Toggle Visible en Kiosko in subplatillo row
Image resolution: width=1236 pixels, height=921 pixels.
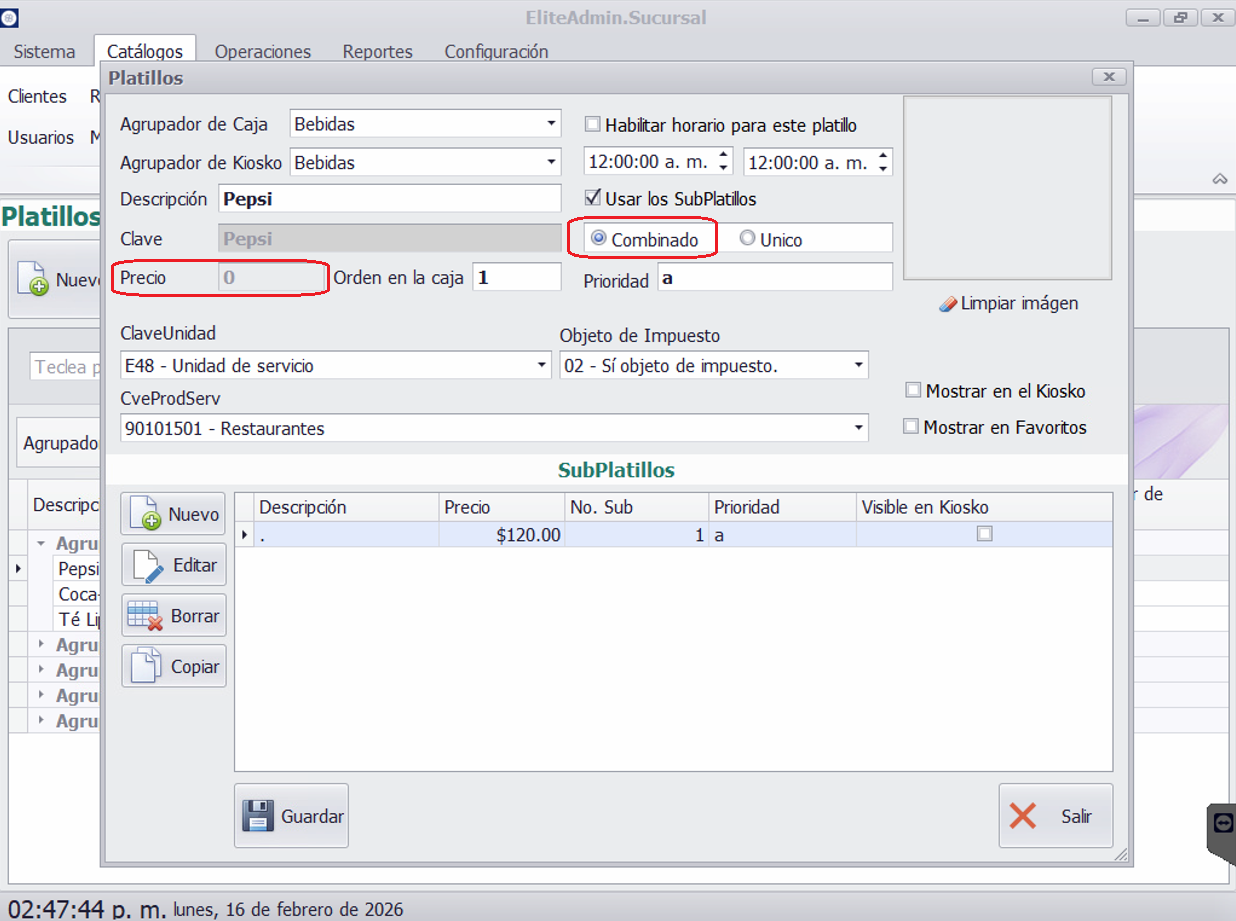pyautogui.click(x=984, y=535)
